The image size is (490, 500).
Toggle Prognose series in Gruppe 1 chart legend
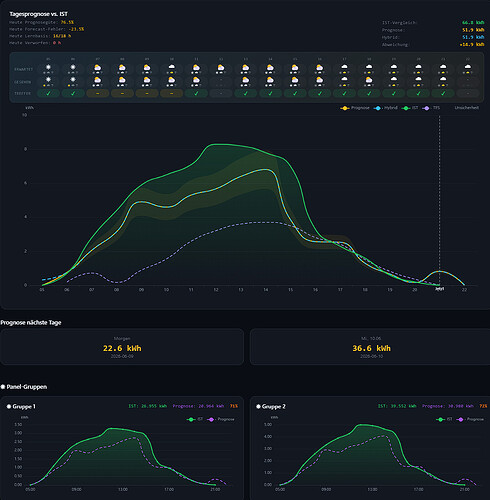pos(221,419)
